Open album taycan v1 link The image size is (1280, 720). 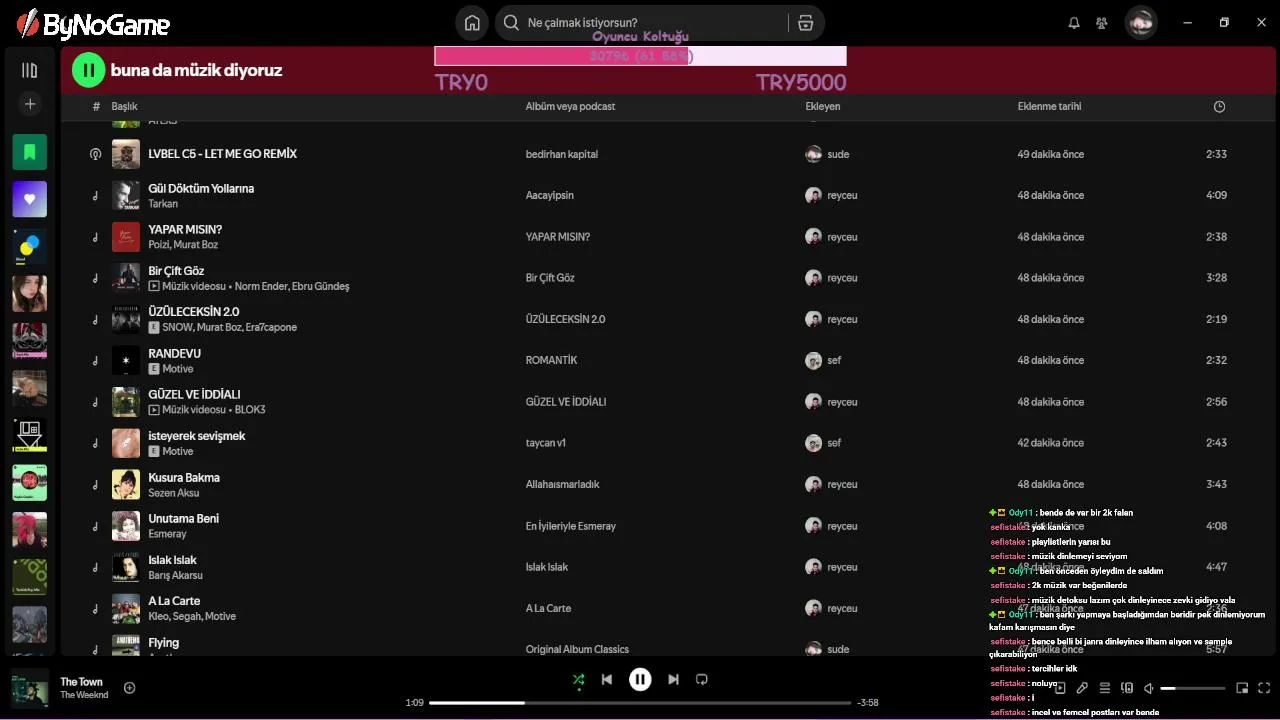tap(546, 443)
